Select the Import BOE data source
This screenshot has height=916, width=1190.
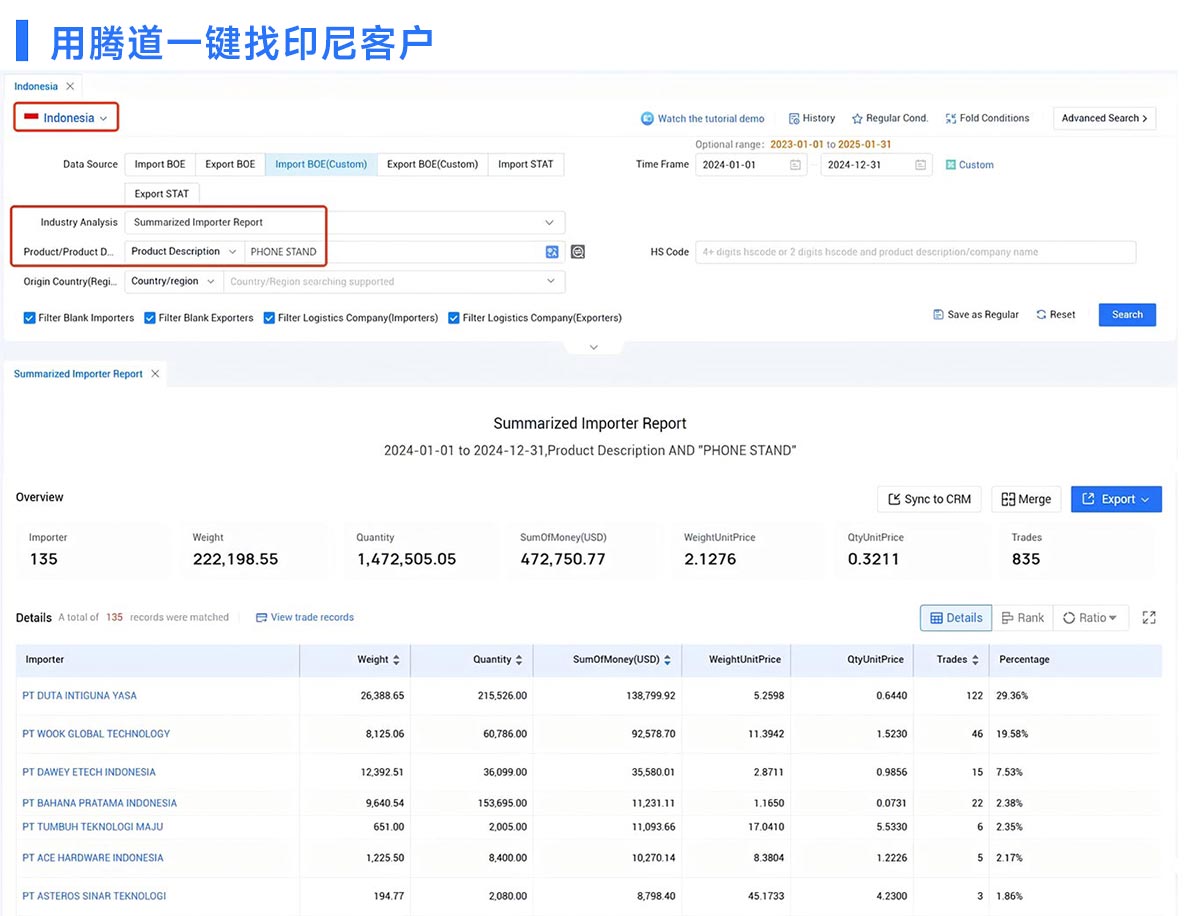[159, 164]
